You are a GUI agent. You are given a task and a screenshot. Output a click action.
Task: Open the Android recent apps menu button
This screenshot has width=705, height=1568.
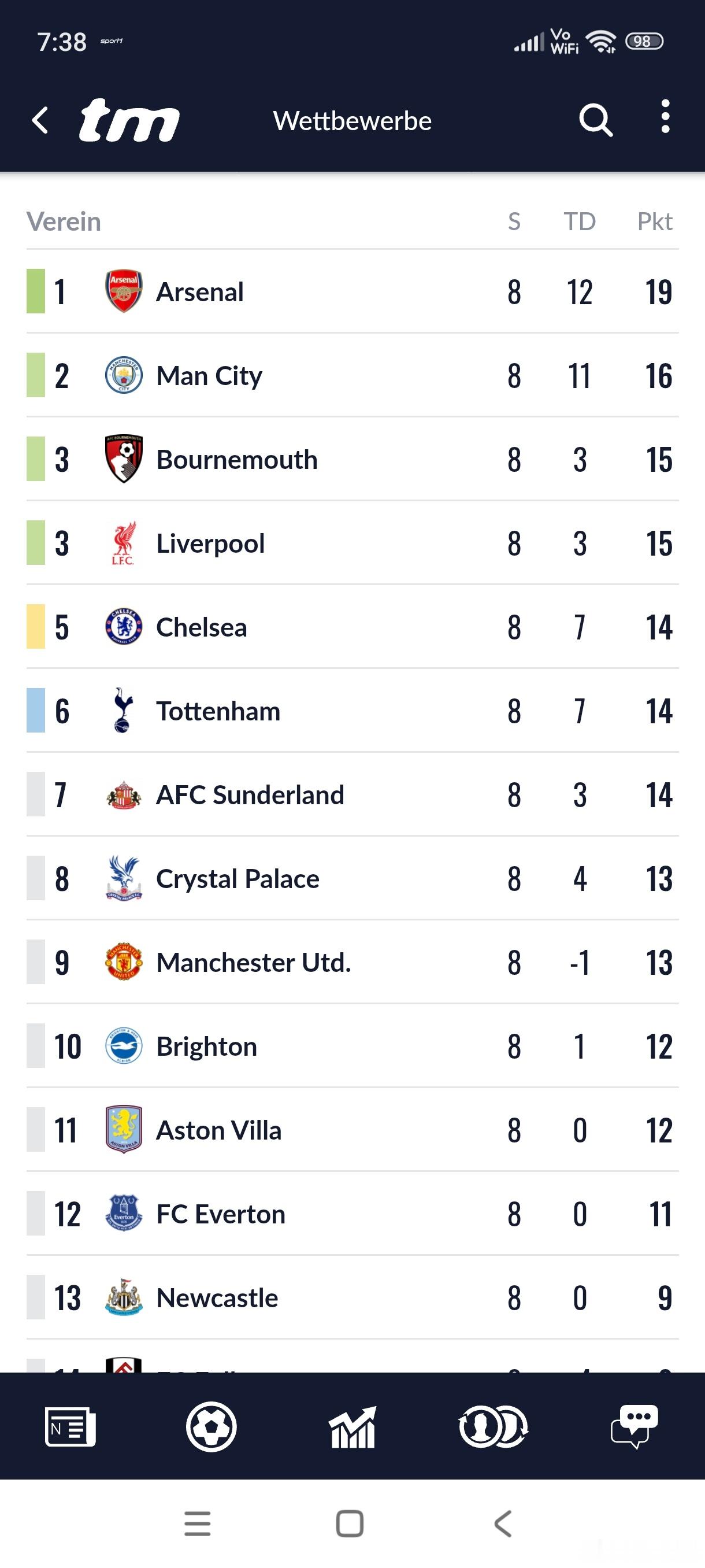[198, 1523]
